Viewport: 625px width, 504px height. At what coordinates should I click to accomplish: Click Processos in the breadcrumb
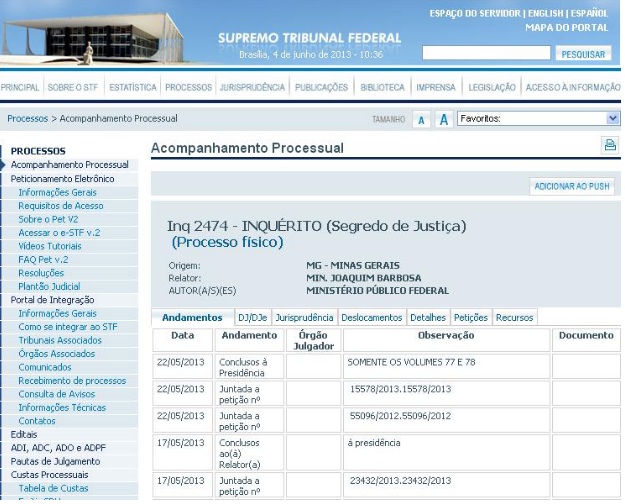[27, 119]
